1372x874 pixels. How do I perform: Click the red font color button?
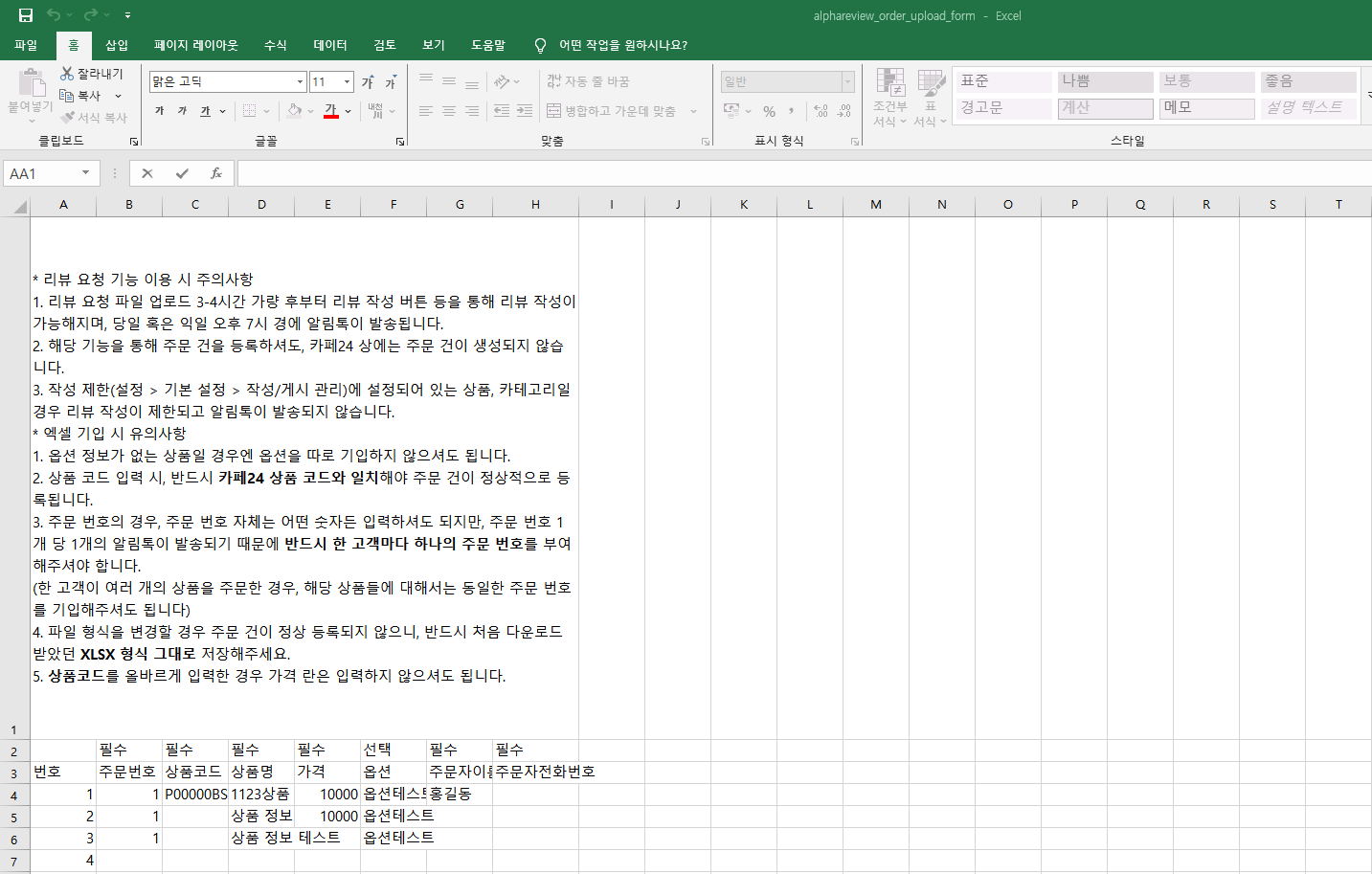(x=331, y=111)
